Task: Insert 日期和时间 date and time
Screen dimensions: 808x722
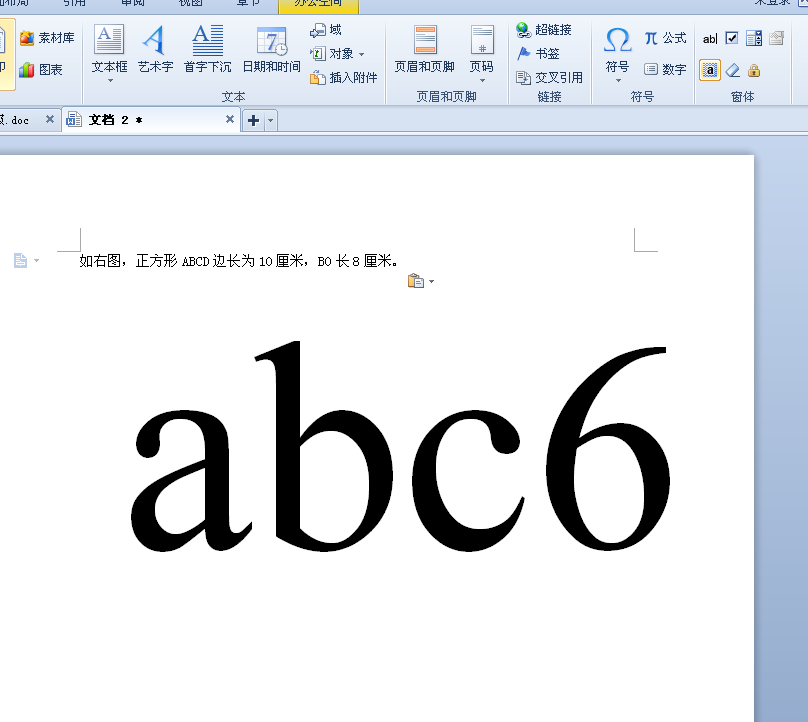Action: [x=272, y=49]
